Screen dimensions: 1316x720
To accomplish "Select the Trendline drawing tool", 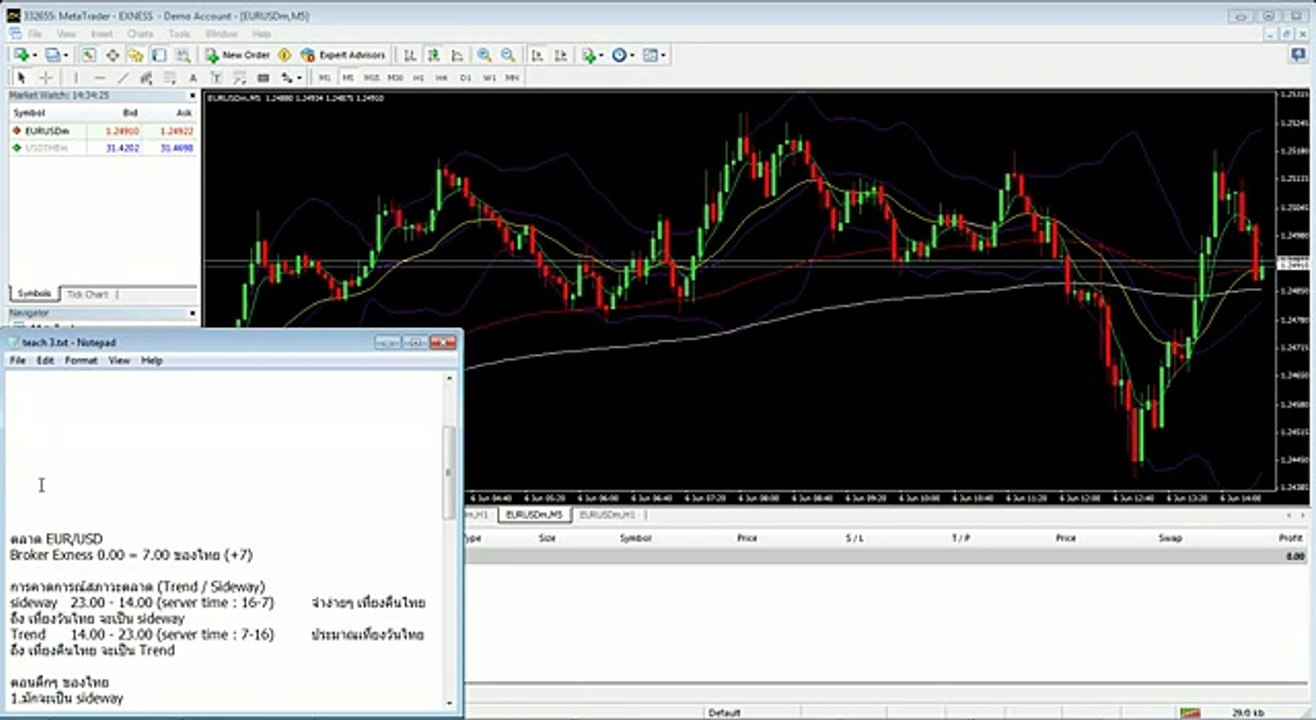I will pos(123,77).
